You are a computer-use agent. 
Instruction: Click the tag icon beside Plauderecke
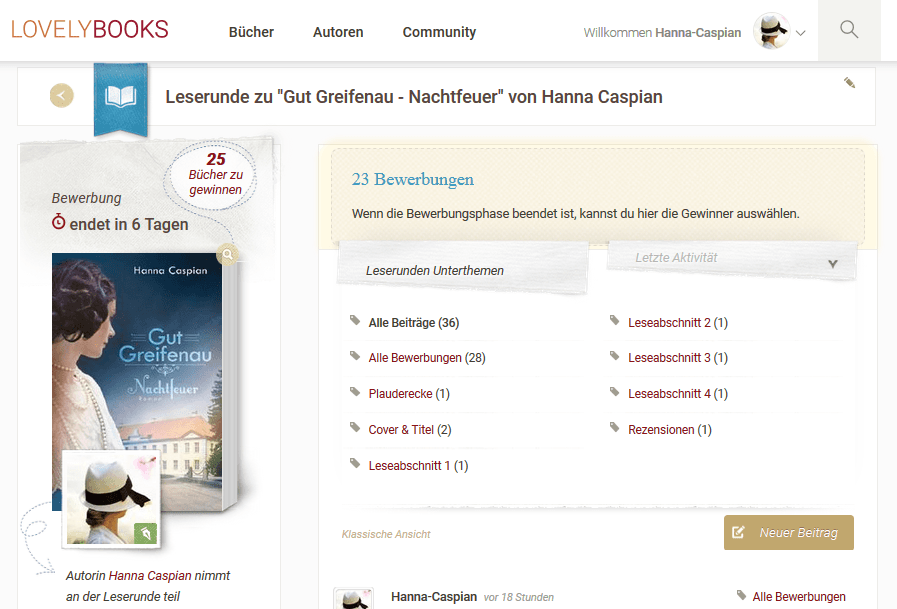[x=355, y=392]
